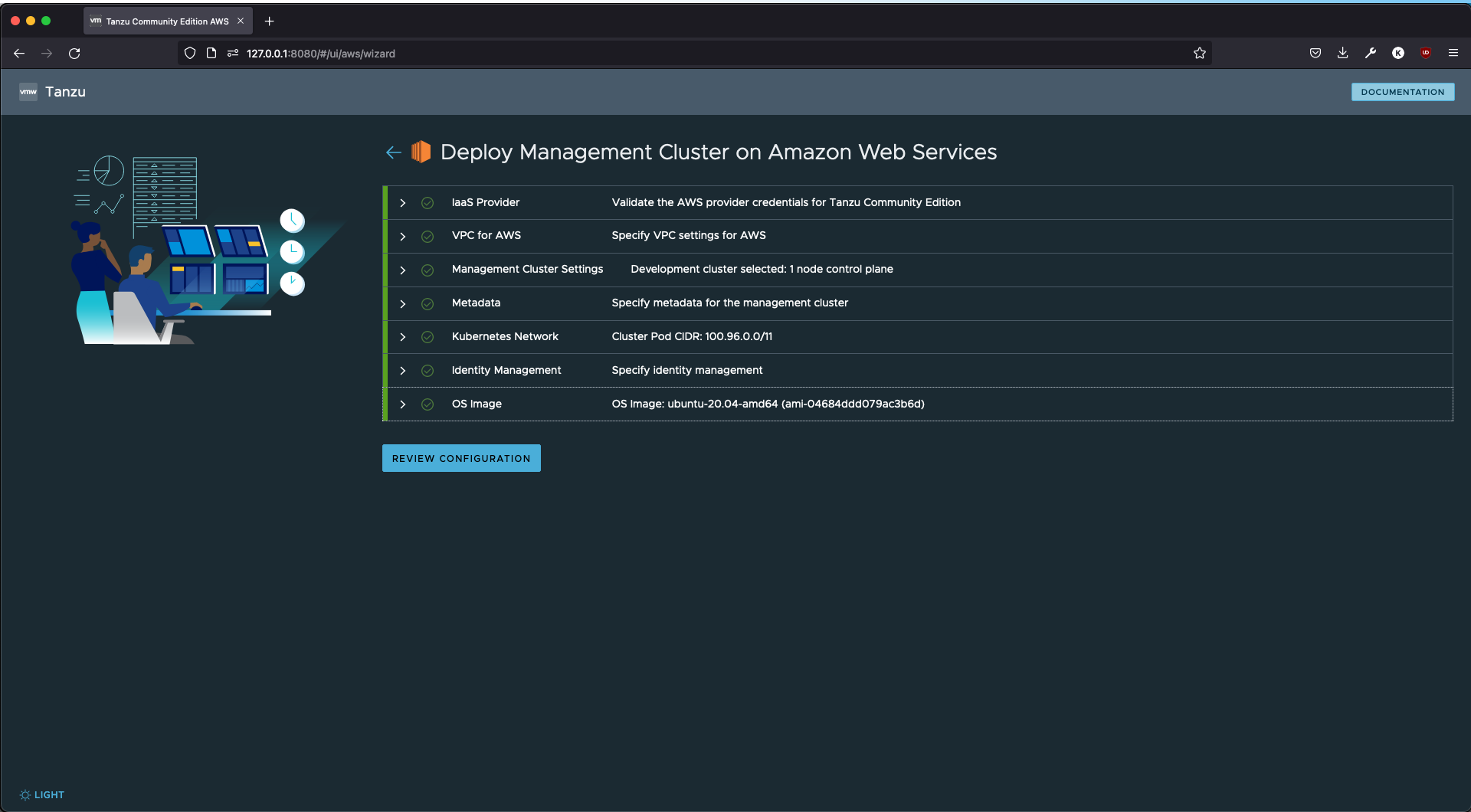Click the VMware logo in header

click(x=28, y=92)
